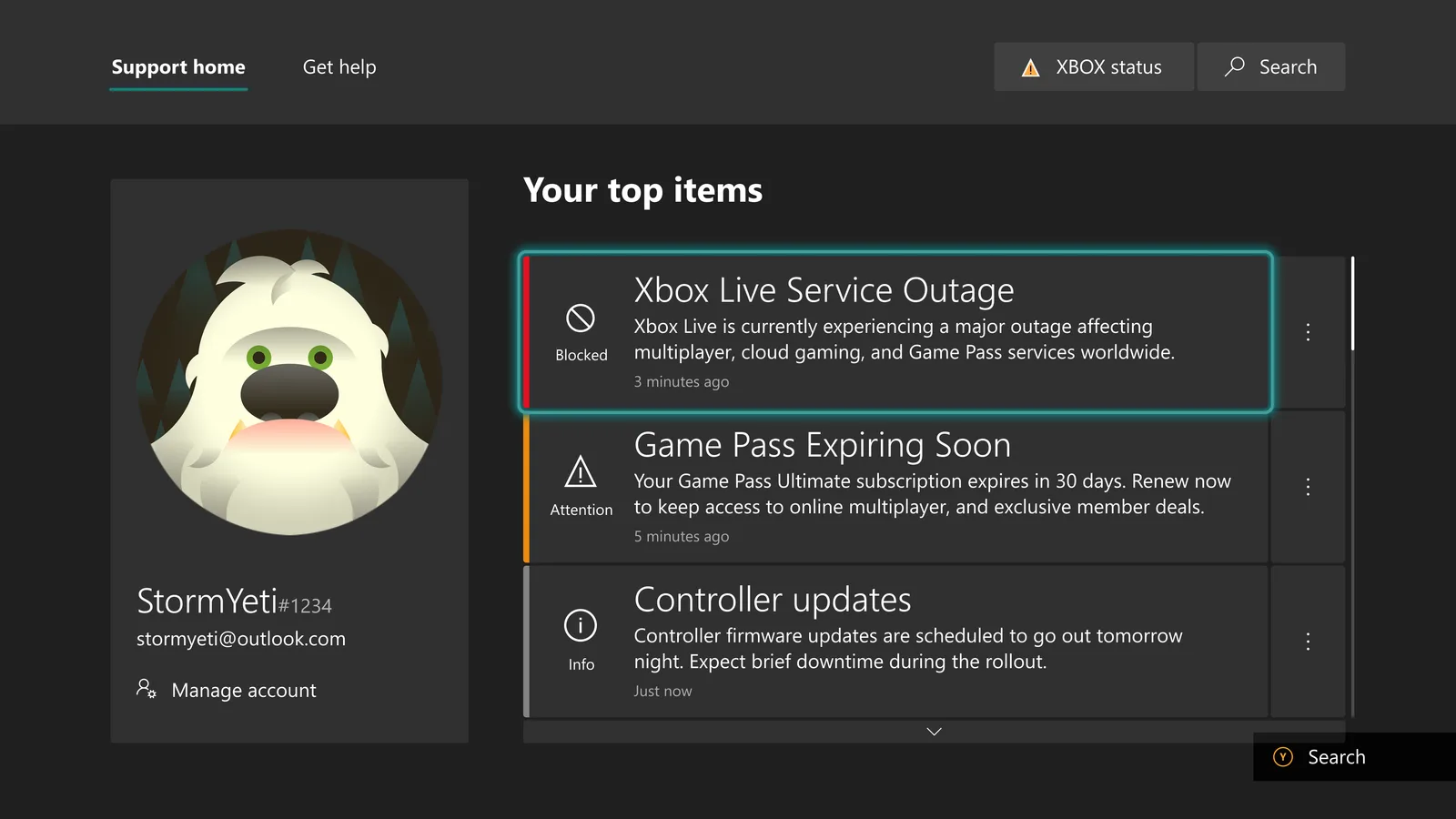
Task: Open more options for Xbox Live Service Outage
Action: pos(1308,332)
